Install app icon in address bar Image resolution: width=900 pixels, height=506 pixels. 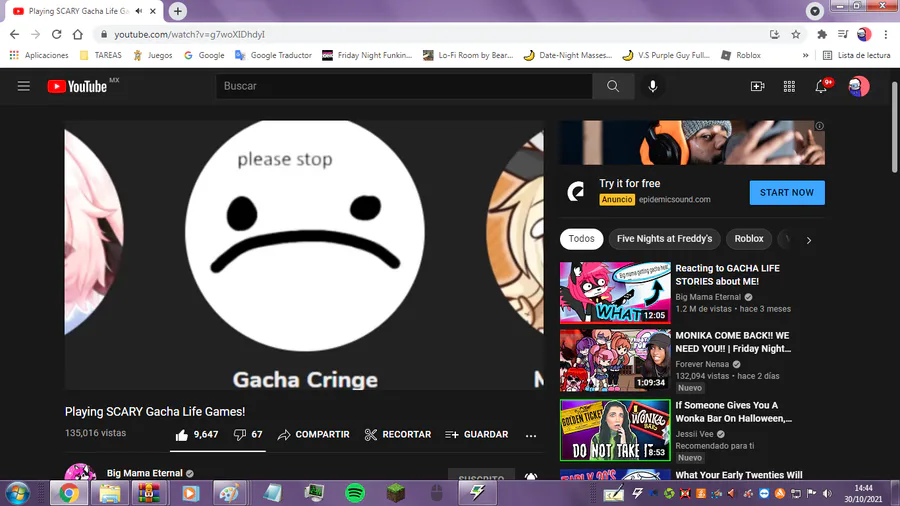click(x=775, y=34)
